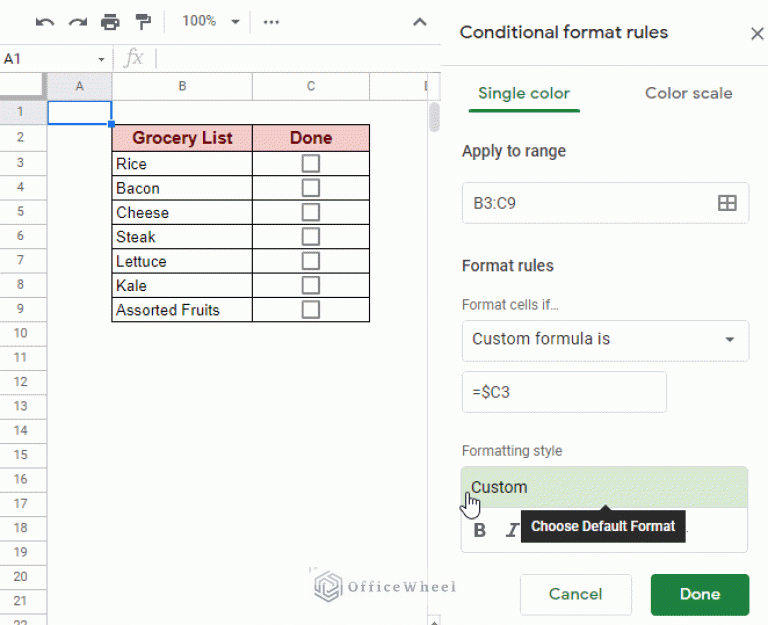This screenshot has height=625, width=768.
Task: Open the more toolbar options ellipsis
Action: click(271, 22)
